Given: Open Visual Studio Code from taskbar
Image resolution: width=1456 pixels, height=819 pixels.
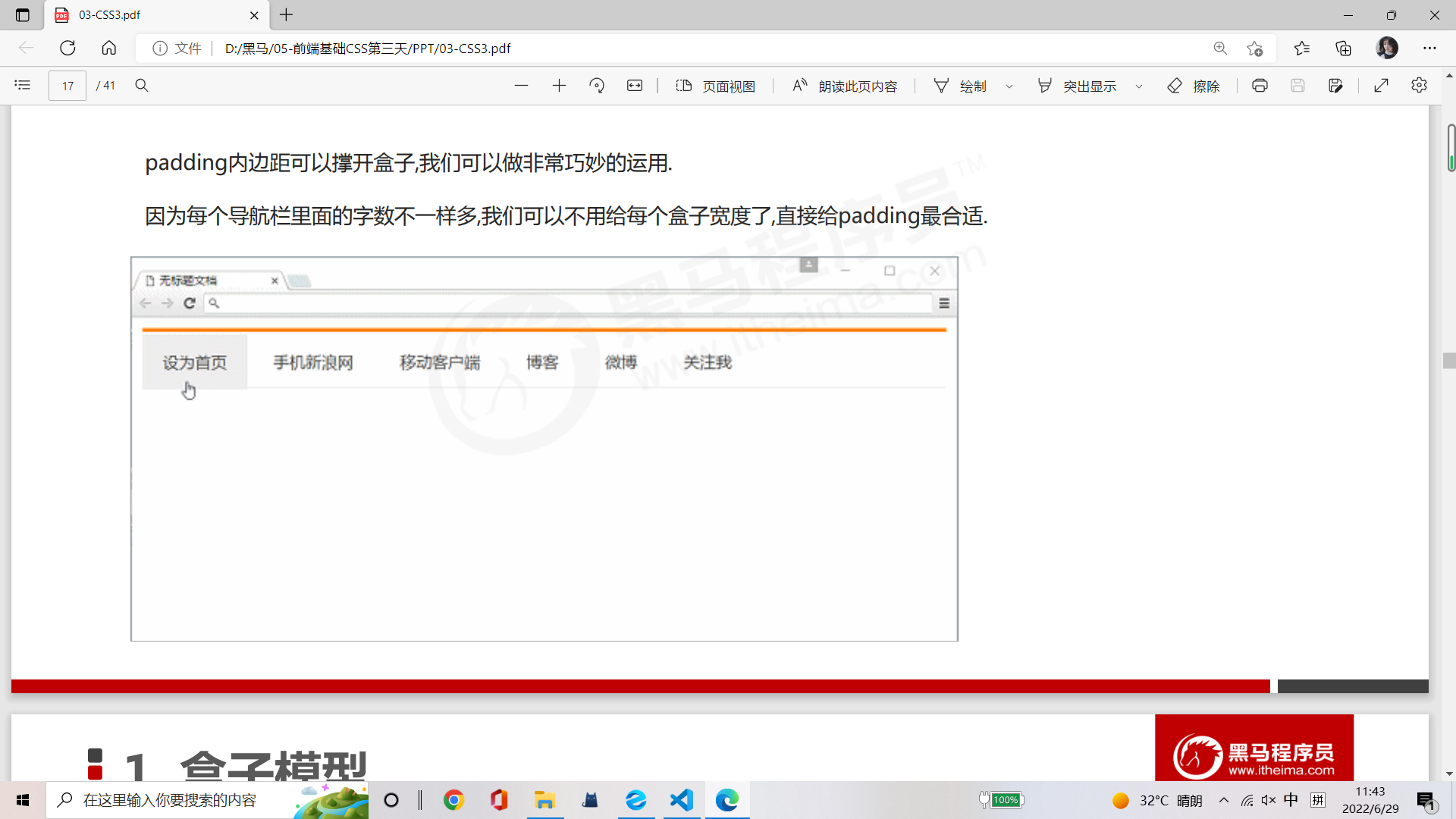Looking at the screenshot, I should click(681, 800).
